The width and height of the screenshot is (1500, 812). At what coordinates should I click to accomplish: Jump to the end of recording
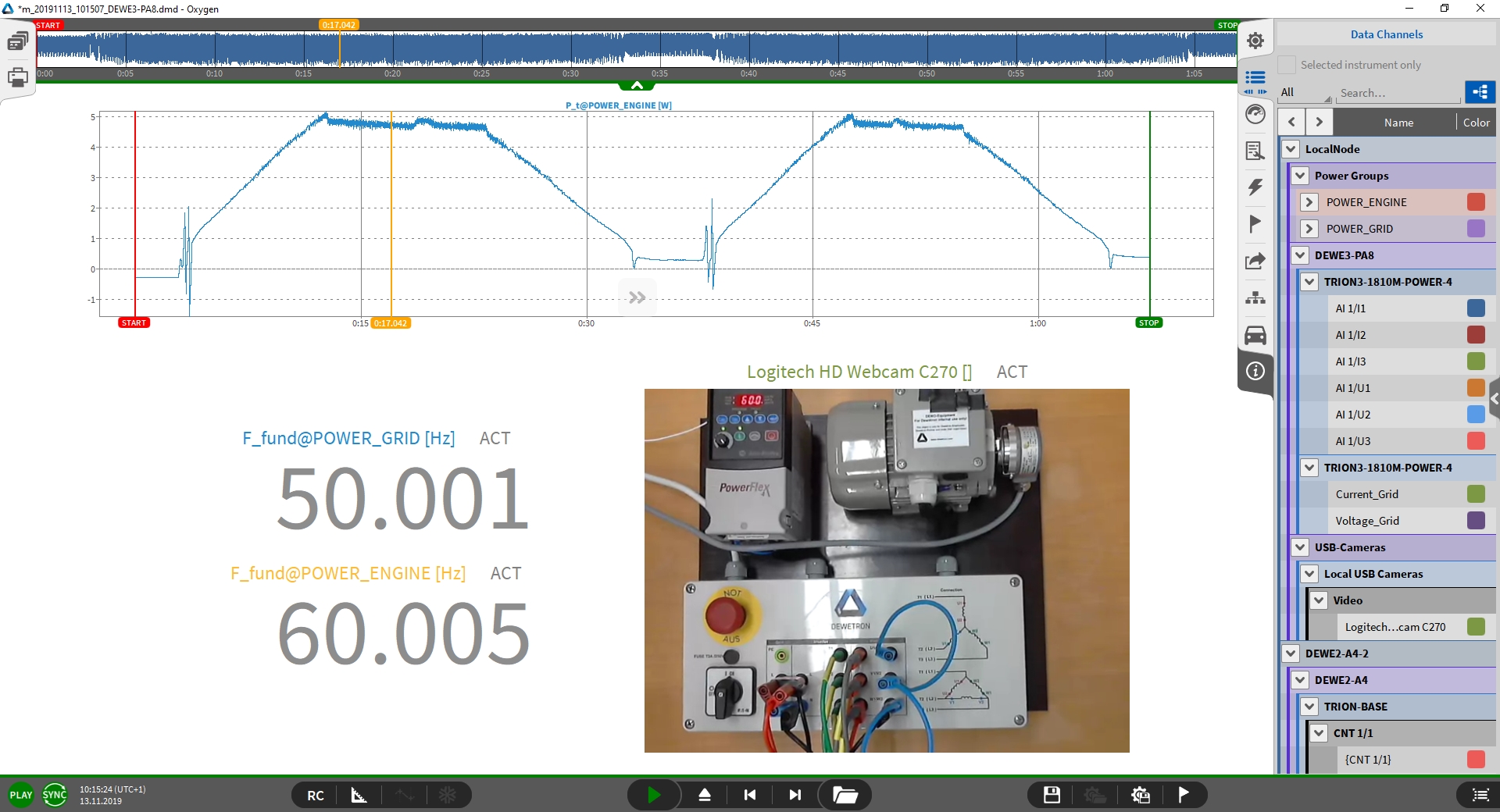tap(795, 795)
